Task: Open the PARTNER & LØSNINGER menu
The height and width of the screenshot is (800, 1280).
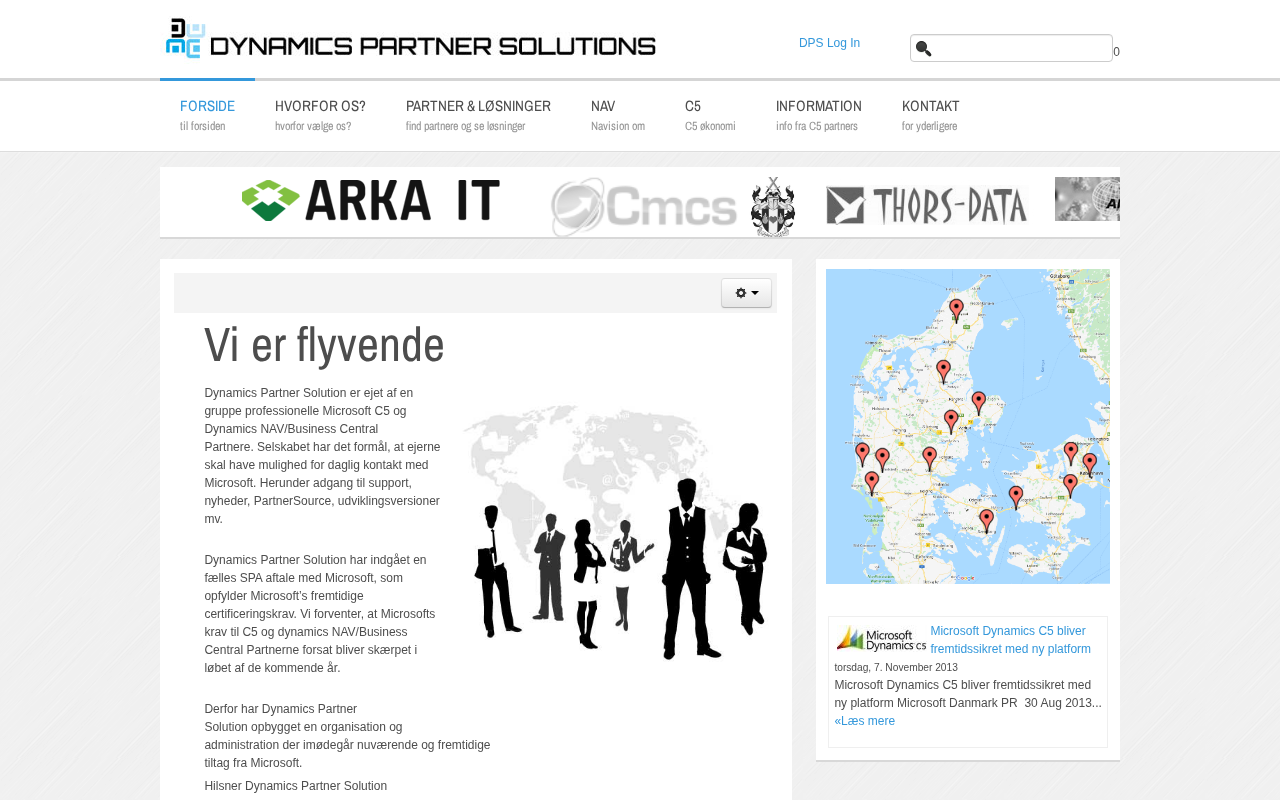Action: click(x=478, y=116)
